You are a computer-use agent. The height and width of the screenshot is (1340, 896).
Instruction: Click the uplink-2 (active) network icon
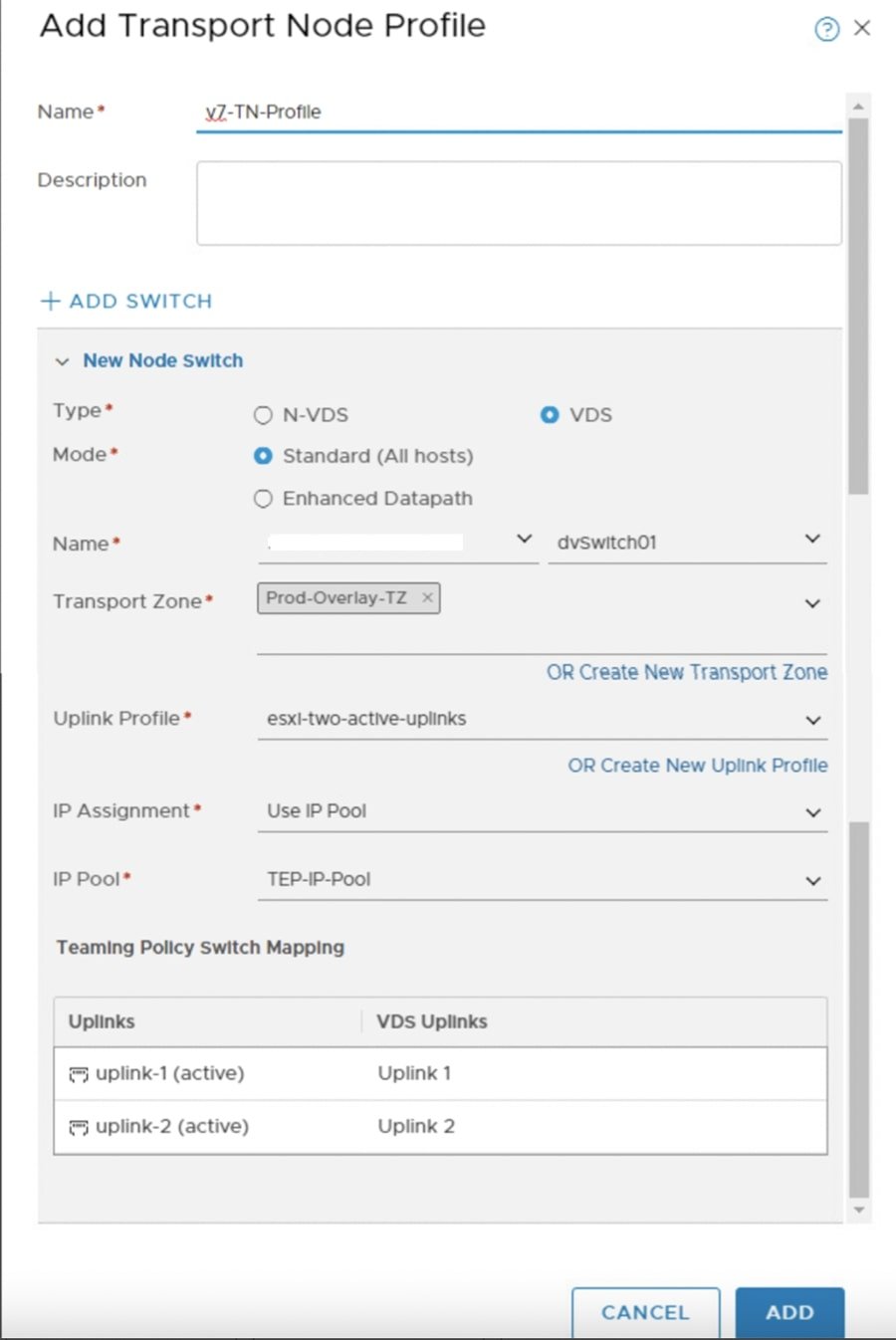click(x=78, y=1127)
